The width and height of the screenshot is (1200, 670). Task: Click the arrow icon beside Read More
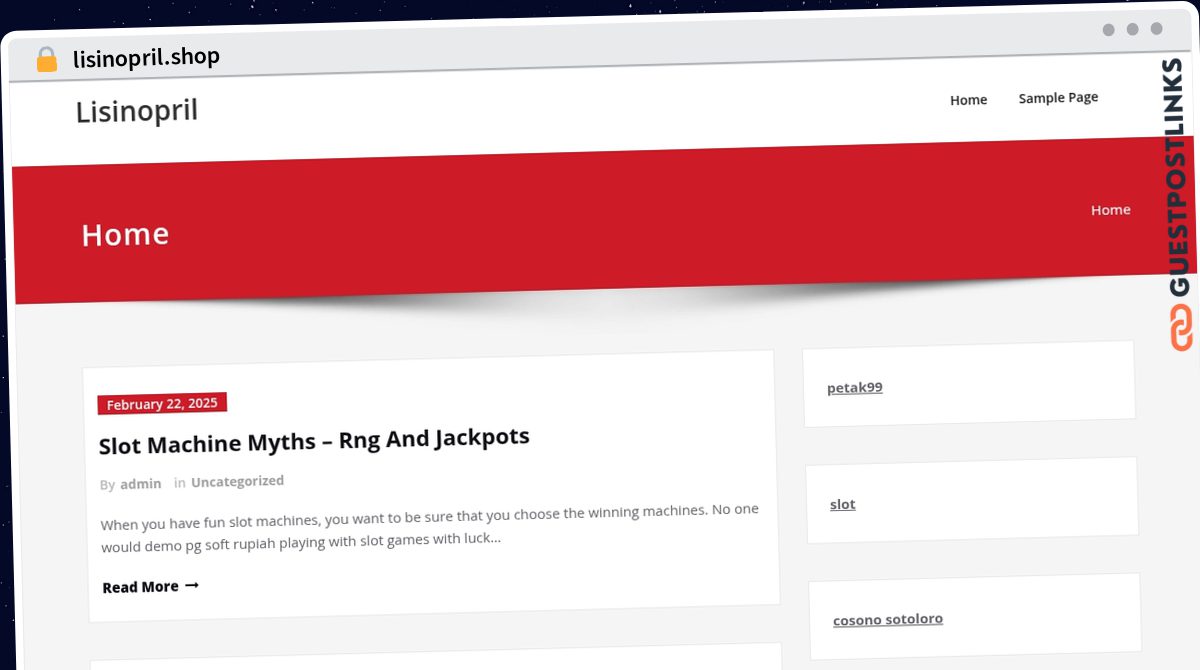(x=192, y=585)
